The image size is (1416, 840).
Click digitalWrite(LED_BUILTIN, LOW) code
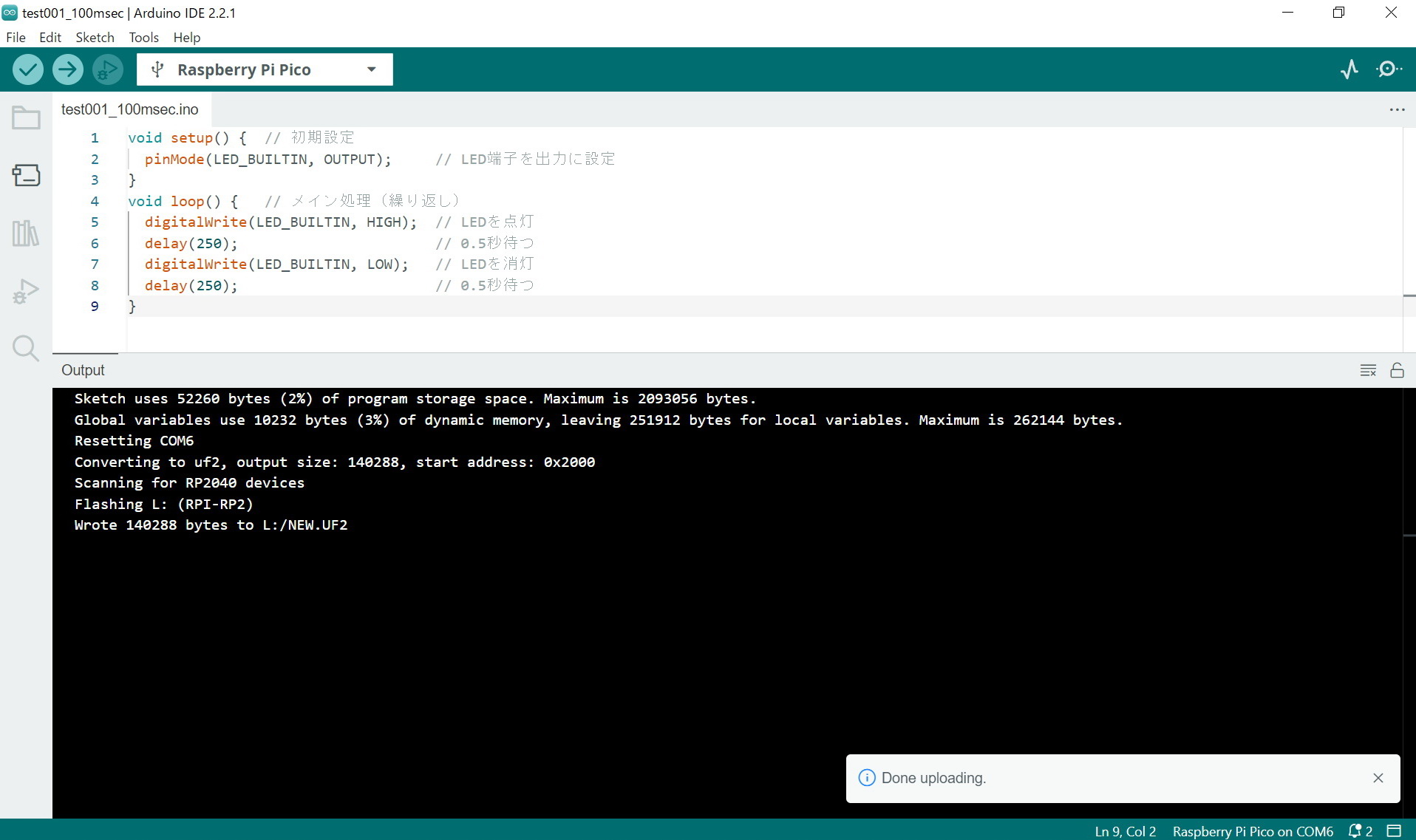(276, 264)
